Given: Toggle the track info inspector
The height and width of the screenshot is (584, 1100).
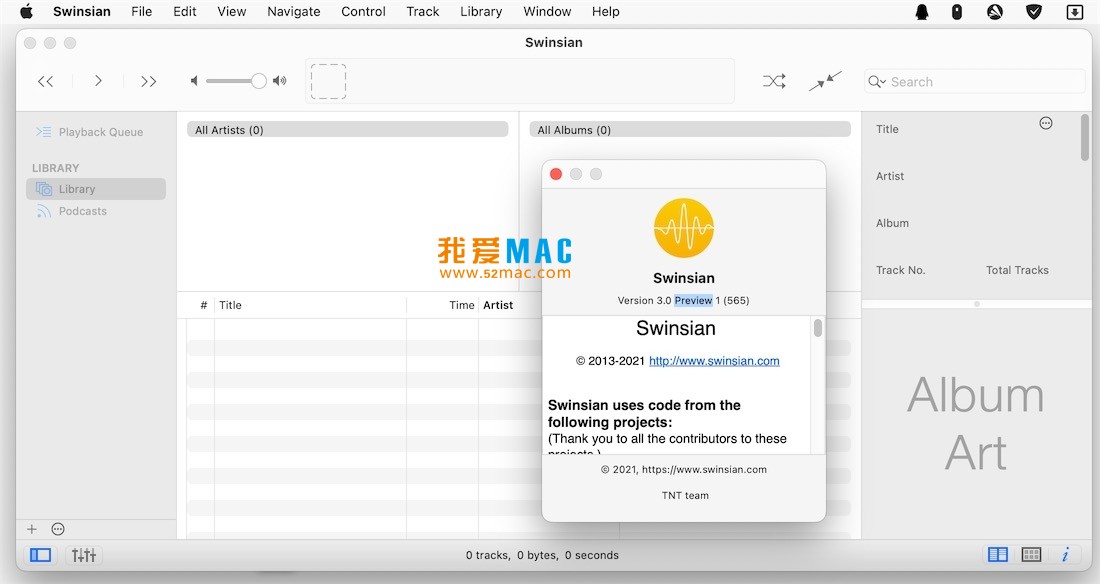Looking at the screenshot, I should click(1065, 555).
